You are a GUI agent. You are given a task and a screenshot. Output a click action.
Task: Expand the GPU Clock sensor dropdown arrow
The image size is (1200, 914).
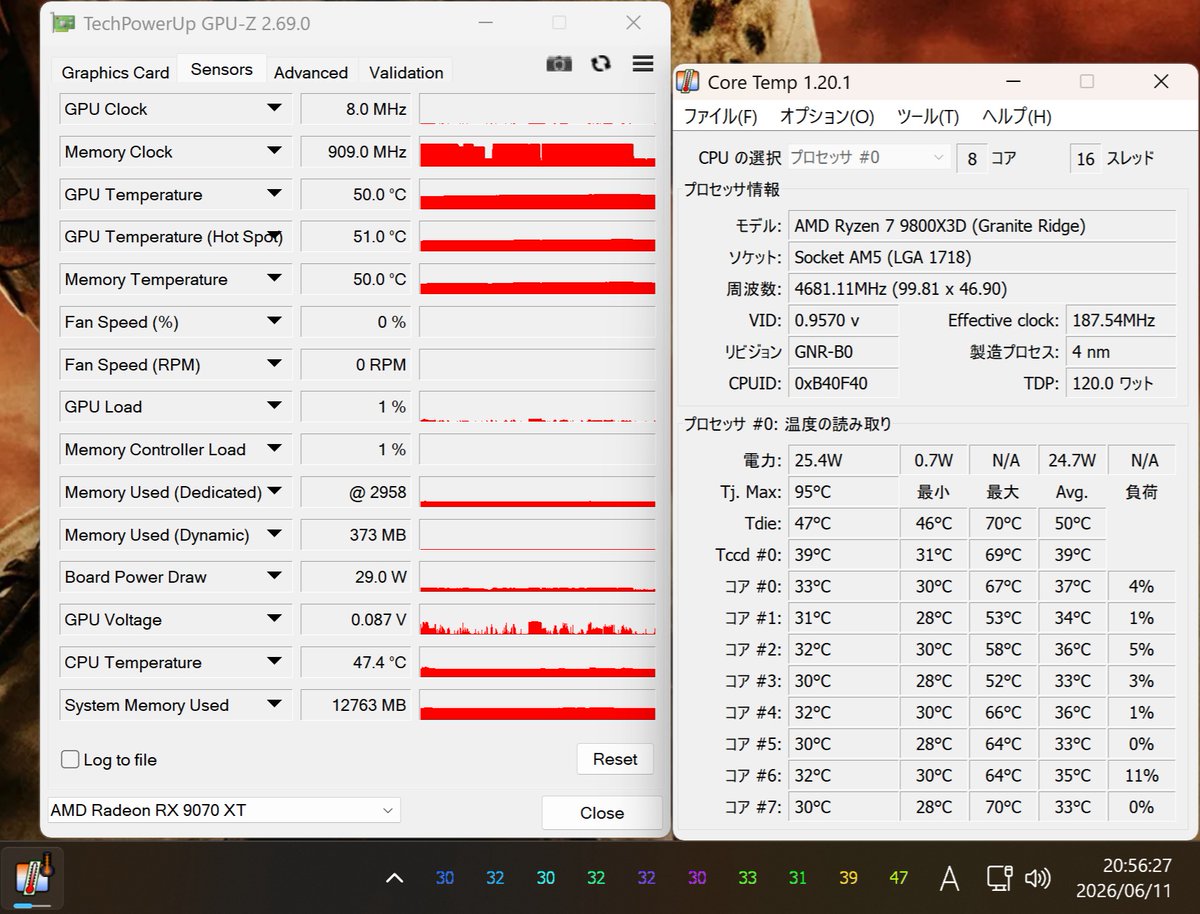(x=274, y=108)
